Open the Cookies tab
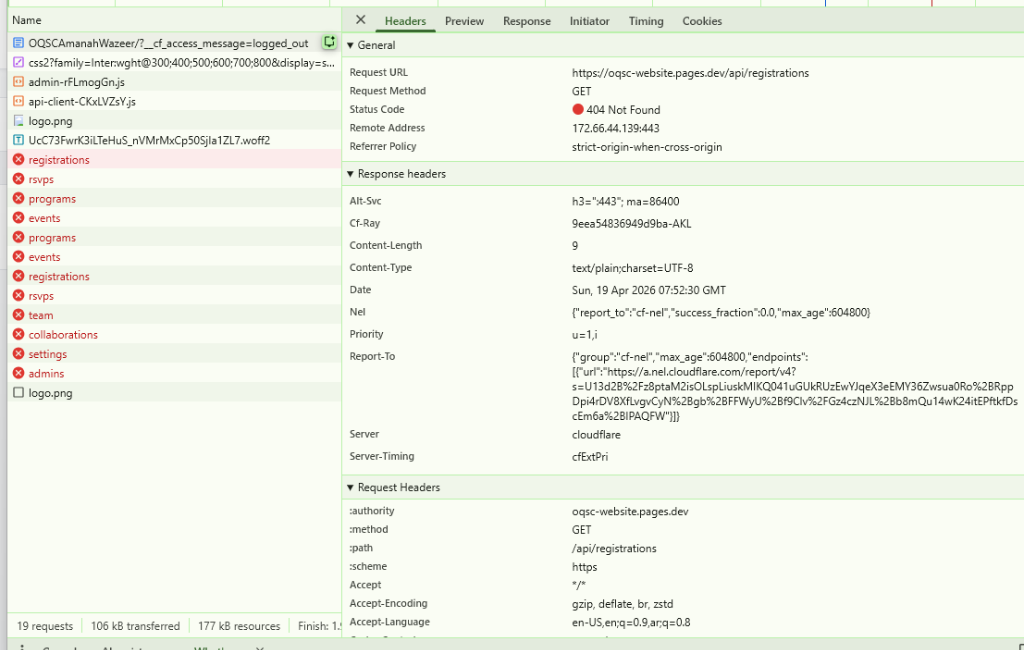The width and height of the screenshot is (1024, 650). click(x=702, y=21)
